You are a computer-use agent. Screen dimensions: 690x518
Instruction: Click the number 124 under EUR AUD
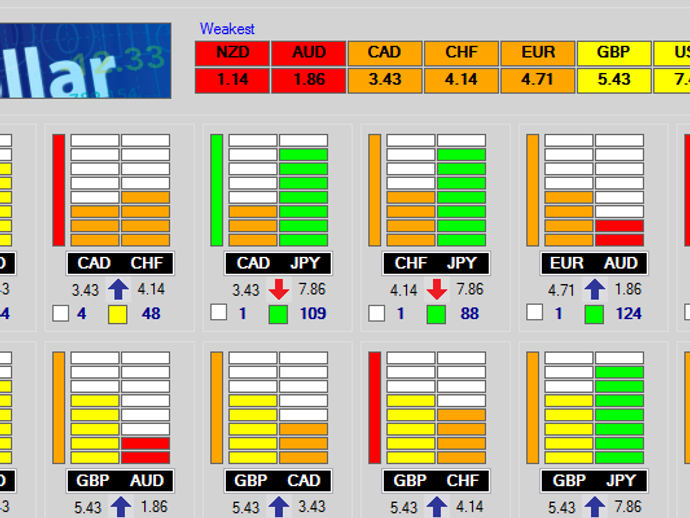coord(628,314)
